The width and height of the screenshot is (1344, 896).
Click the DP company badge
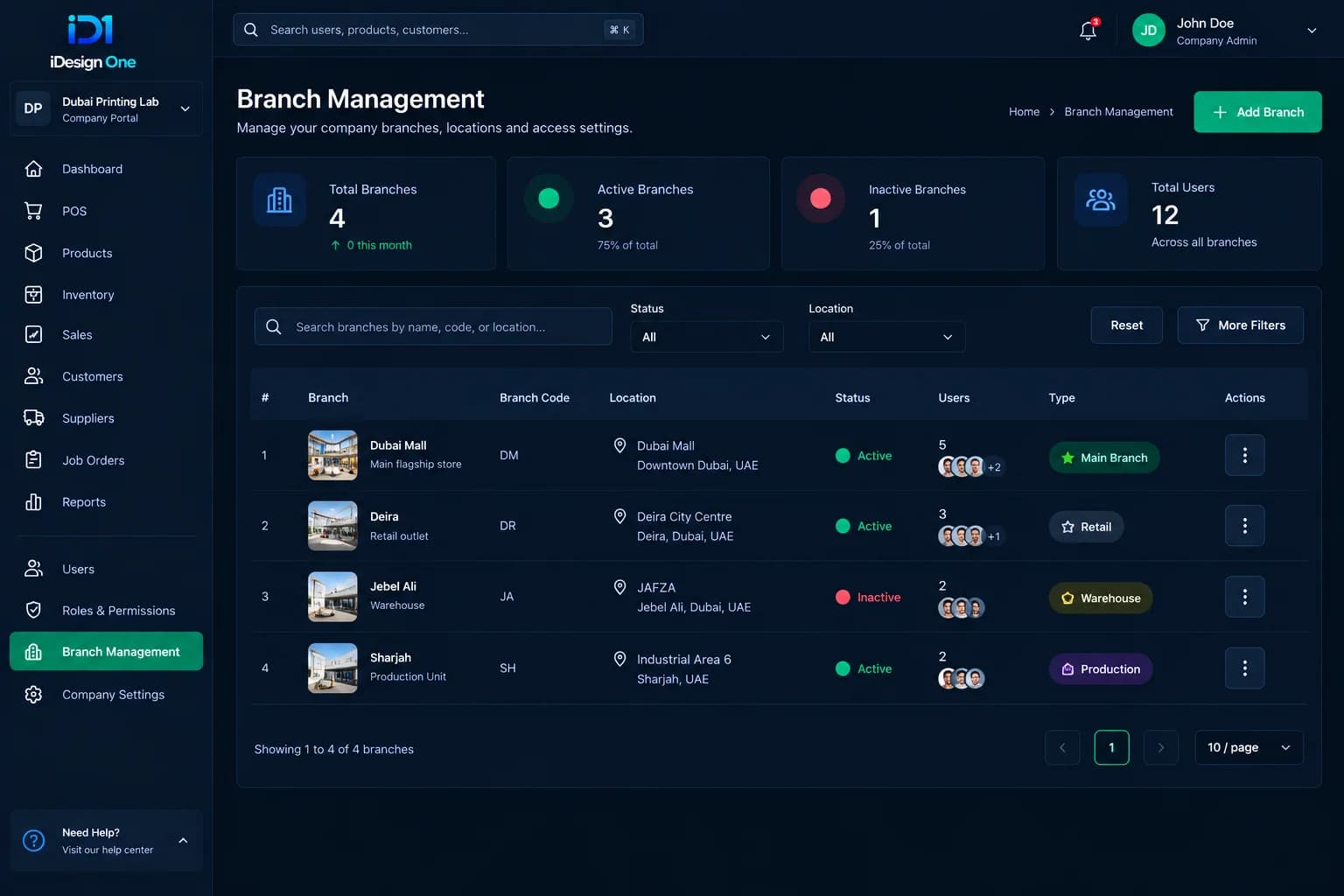point(33,108)
